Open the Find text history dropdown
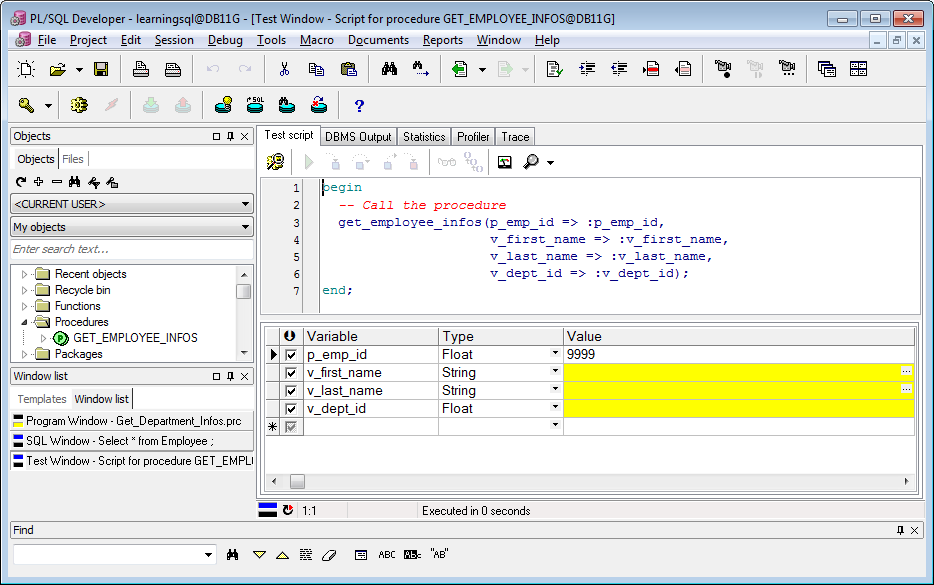Image resolution: width=934 pixels, height=585 pixels. 208,555
